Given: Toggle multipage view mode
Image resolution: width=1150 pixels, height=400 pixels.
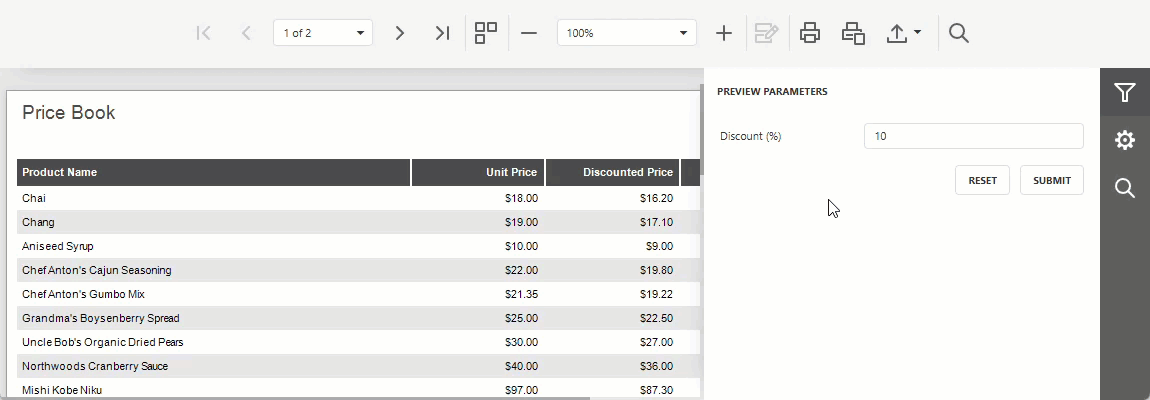Looking at the screenshot, I should pyautogui.click(x=486, y=33).
